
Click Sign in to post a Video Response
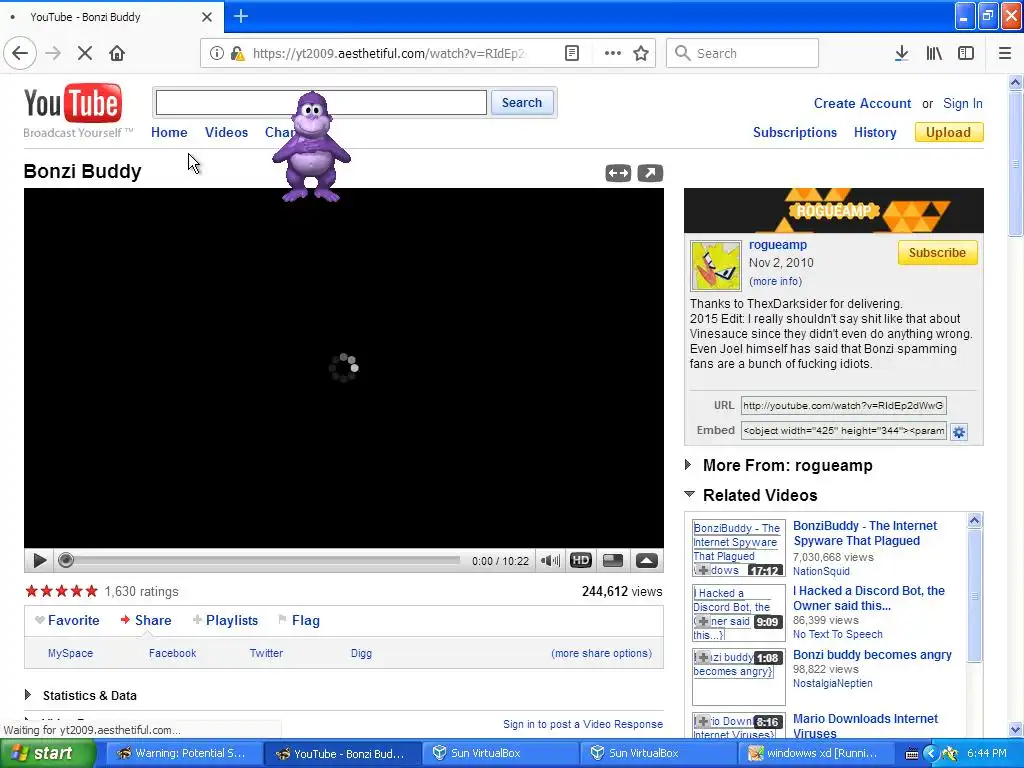coord(583,724)
